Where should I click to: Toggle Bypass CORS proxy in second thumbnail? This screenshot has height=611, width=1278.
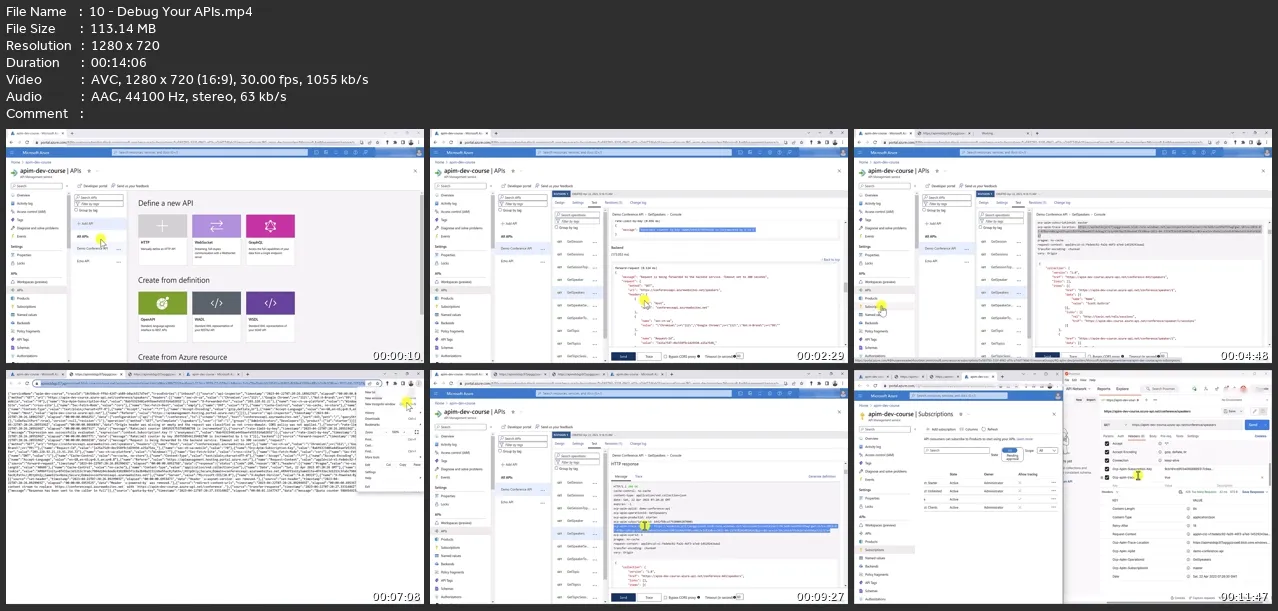pos(681,356)
